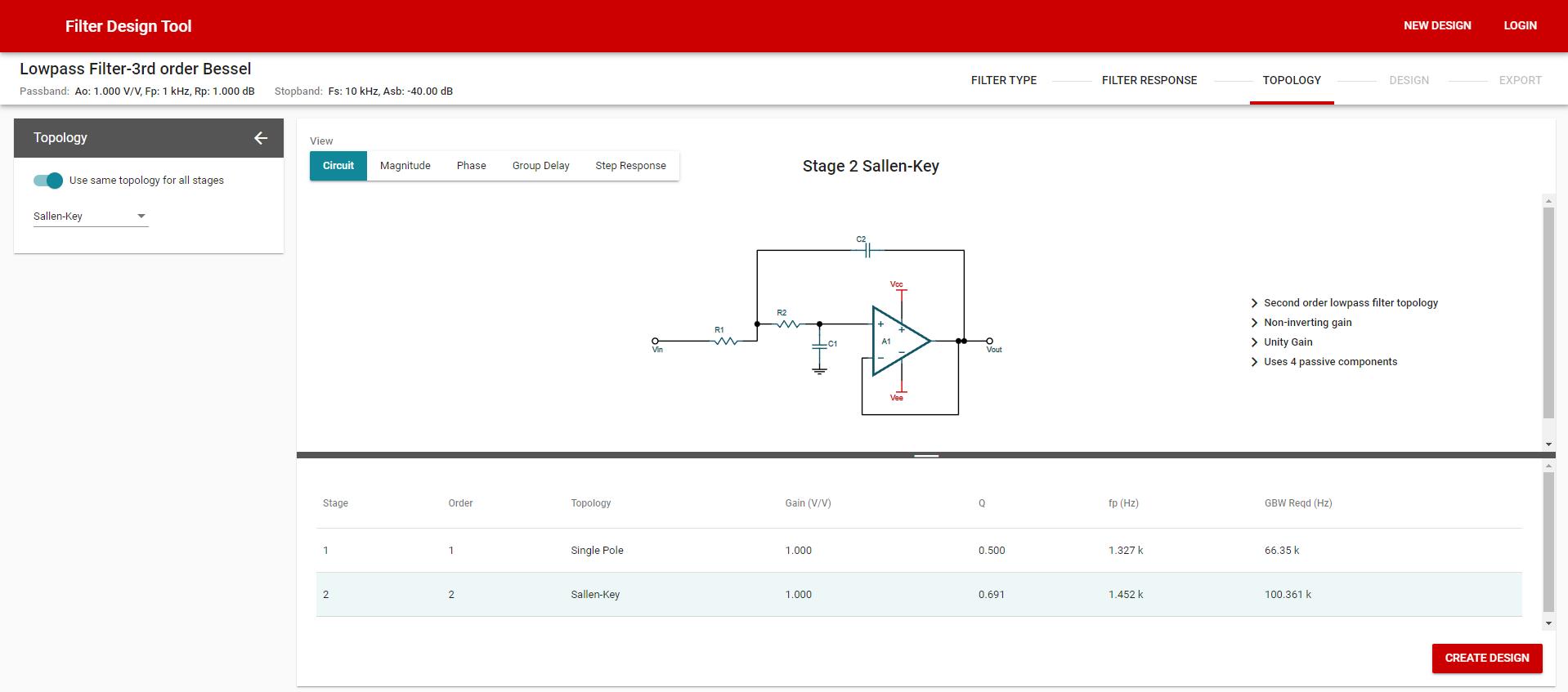Click the Login link
Image resolution: width=1568 pixels, height=692 pixels.
pyautogui.click(x=1520, y=26)
